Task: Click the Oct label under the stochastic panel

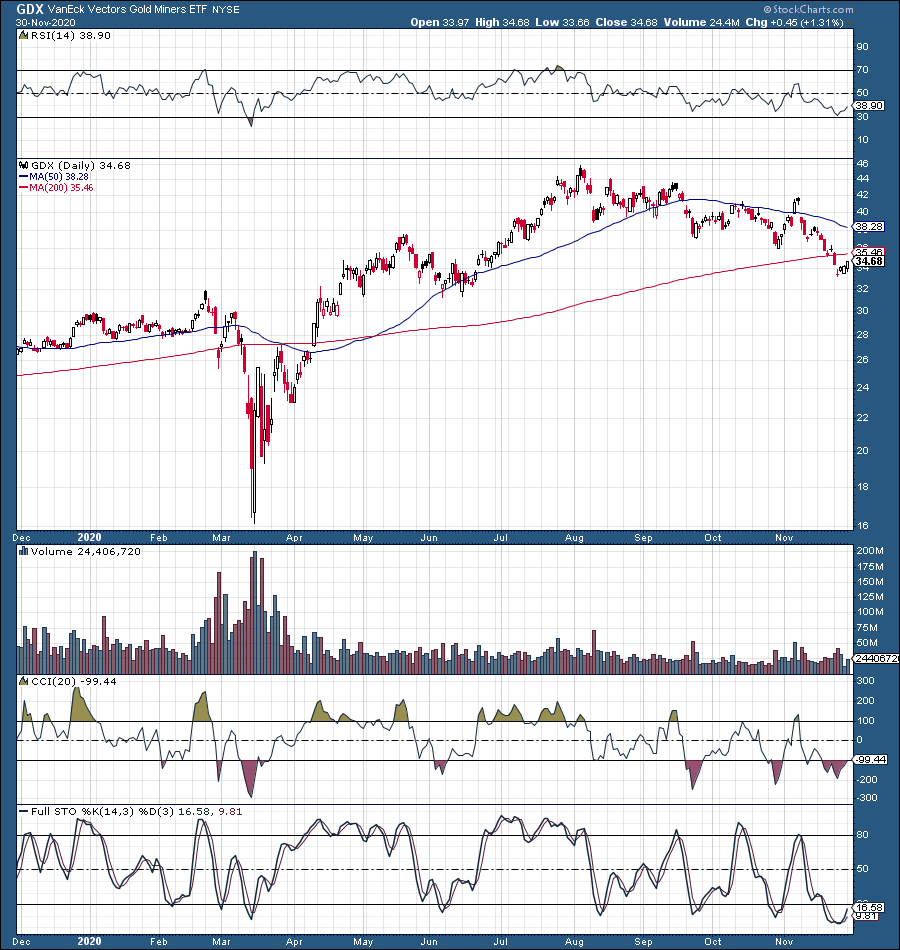Action: click(713, 942)
